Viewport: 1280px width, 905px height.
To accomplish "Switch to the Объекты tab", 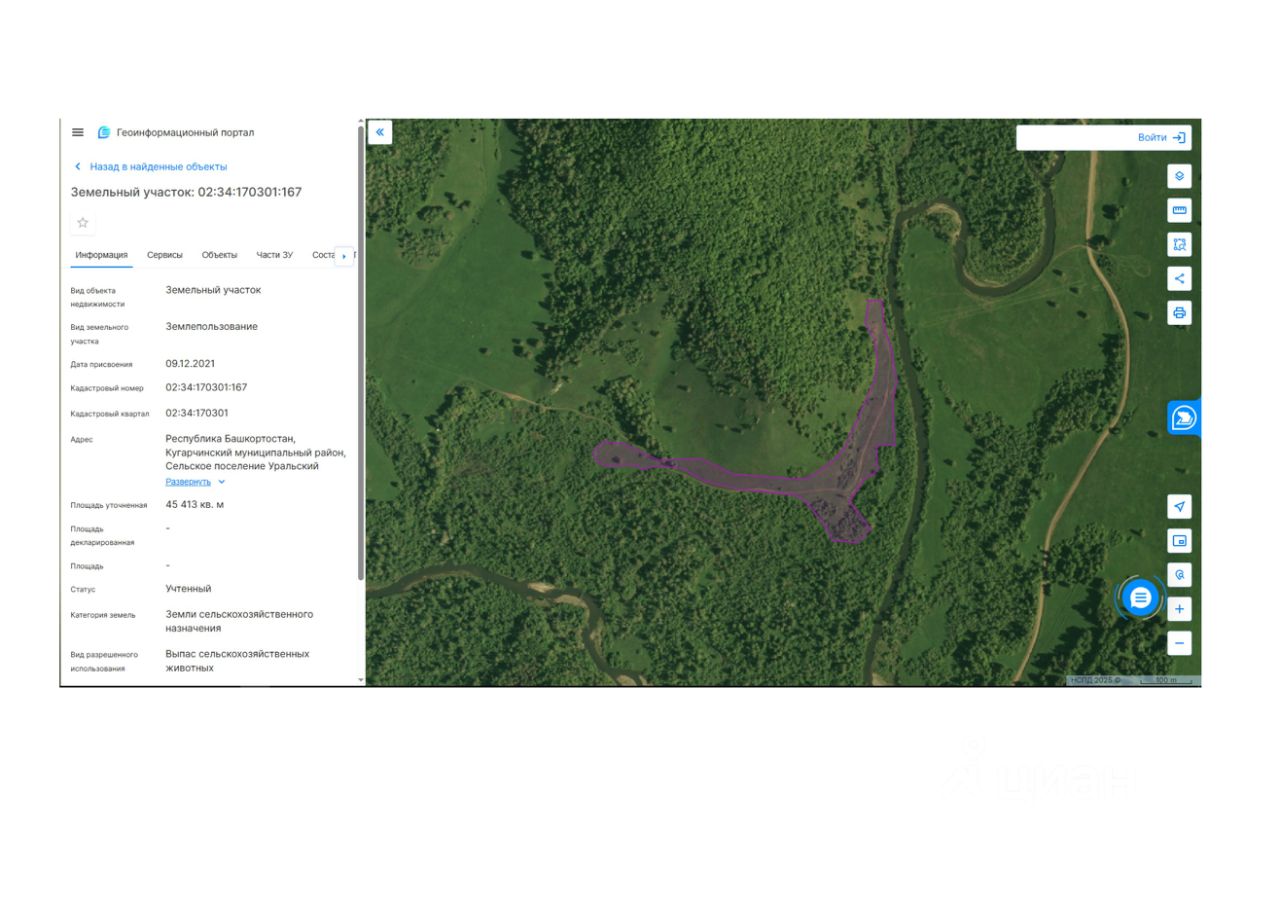I will (220, 255).
